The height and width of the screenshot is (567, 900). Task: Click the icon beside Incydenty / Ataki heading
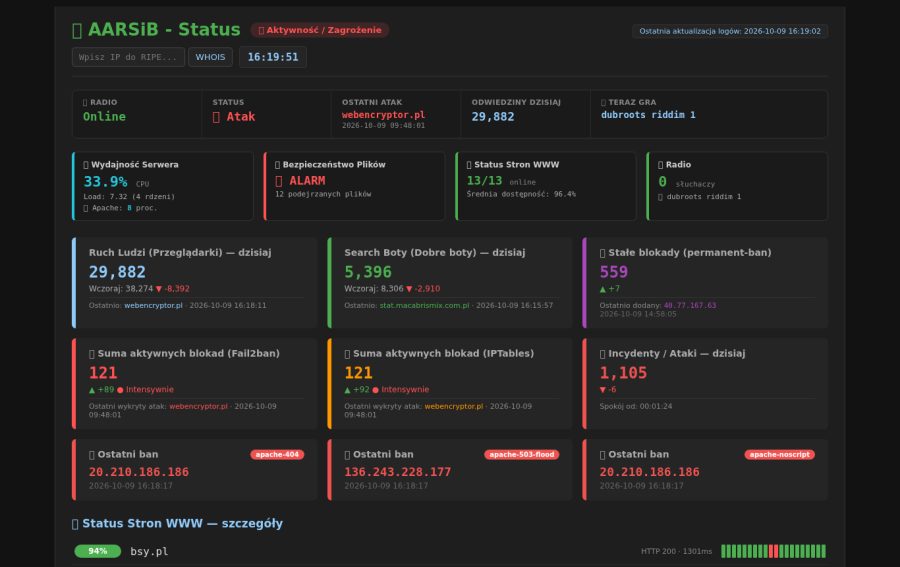[x=602, y=354]
